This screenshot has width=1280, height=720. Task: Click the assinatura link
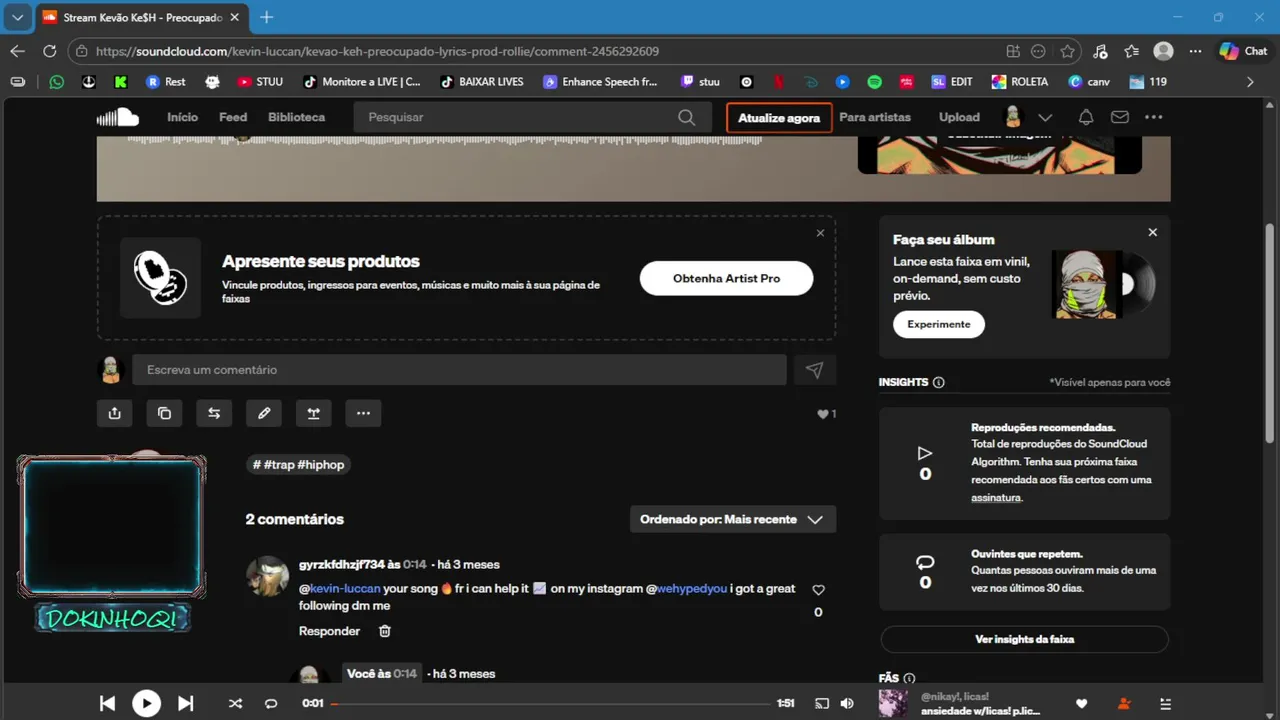pos(996,497)
